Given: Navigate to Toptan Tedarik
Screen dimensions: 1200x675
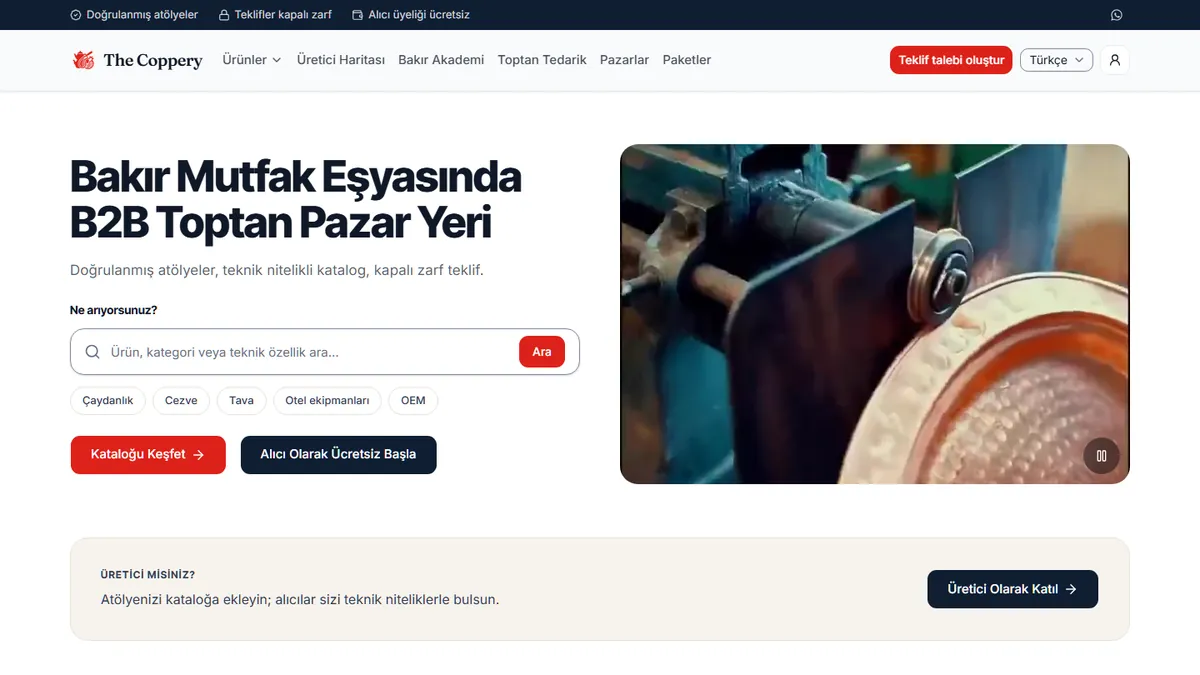Looking at the screenshot, I should click(x=542, y=60).
